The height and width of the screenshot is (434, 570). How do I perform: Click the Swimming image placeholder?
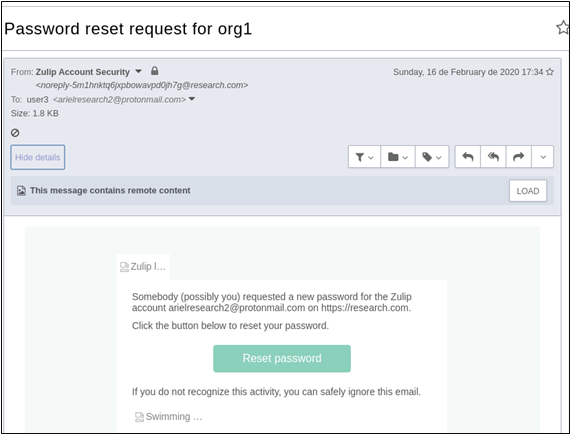168,417
